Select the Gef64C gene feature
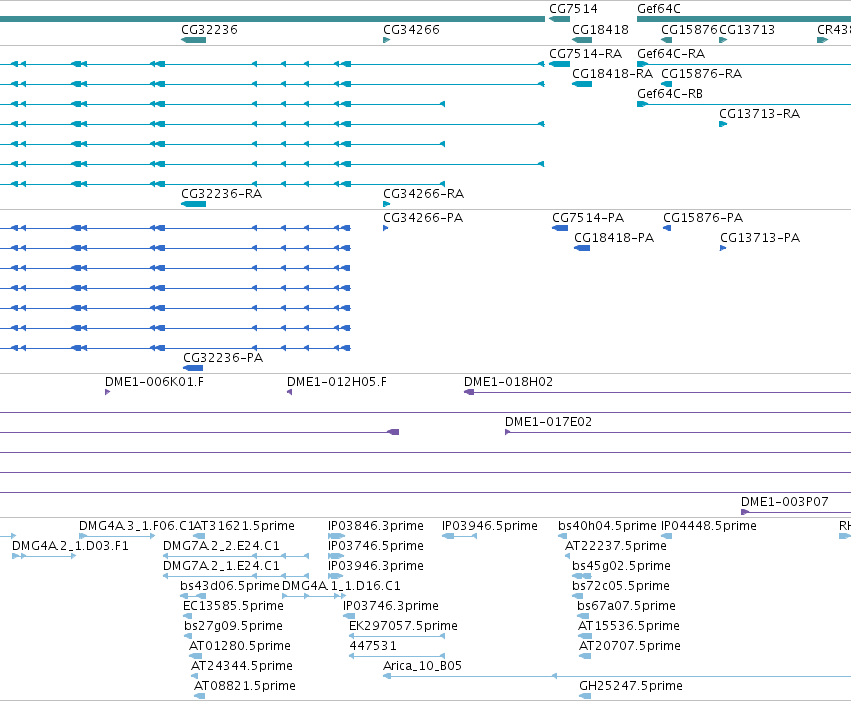Image resolution: width=851 pixels, height=701 pixels. click(x=744, y=19)
